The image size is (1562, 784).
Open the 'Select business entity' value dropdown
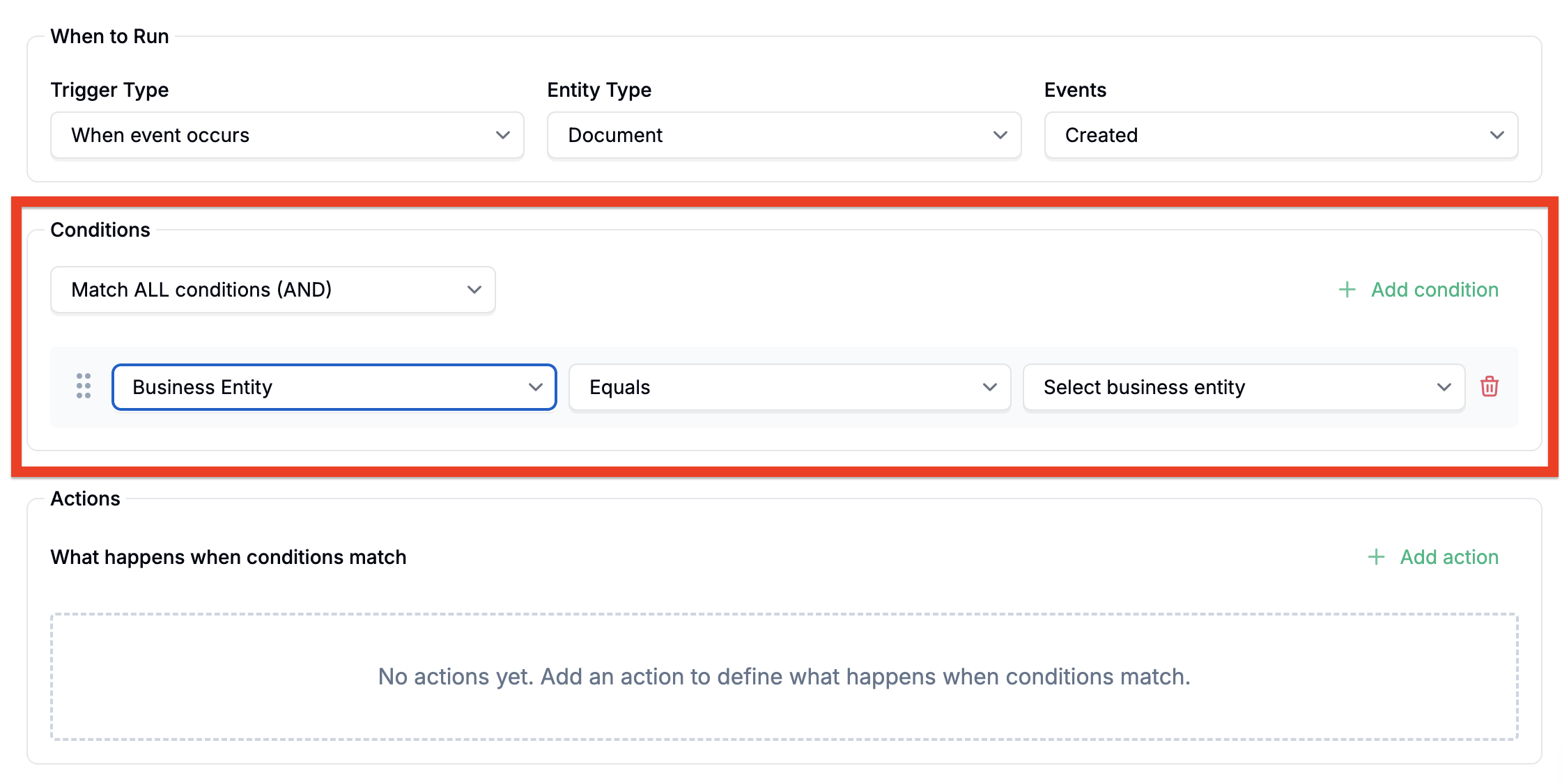[x=1243, y=387]
